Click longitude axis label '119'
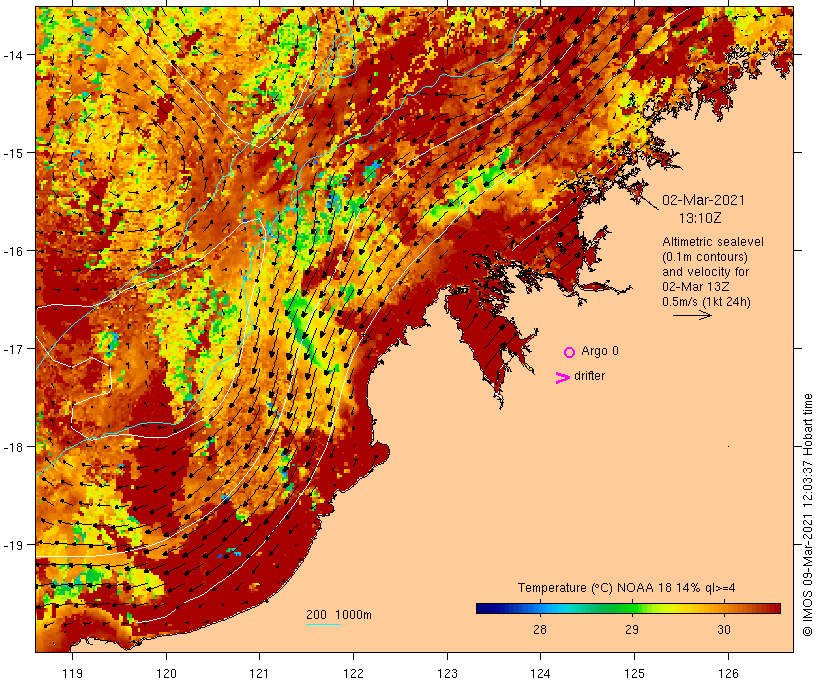 (x=73, y=673)
